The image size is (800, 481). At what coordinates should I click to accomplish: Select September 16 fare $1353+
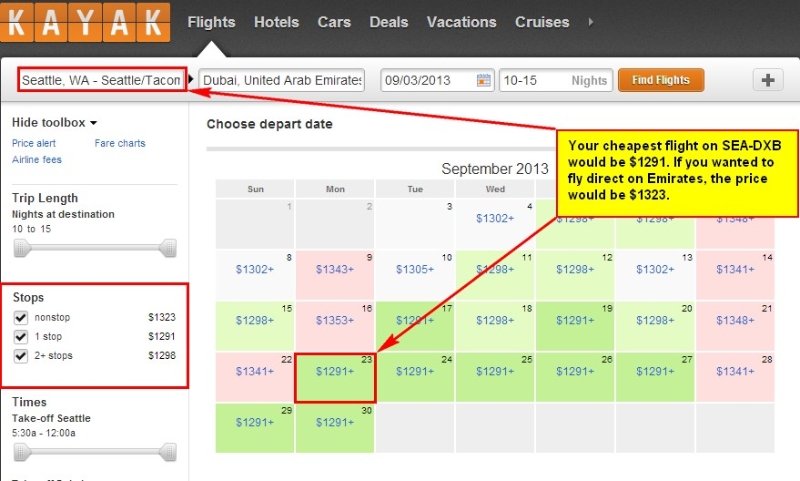click(335, 320)
